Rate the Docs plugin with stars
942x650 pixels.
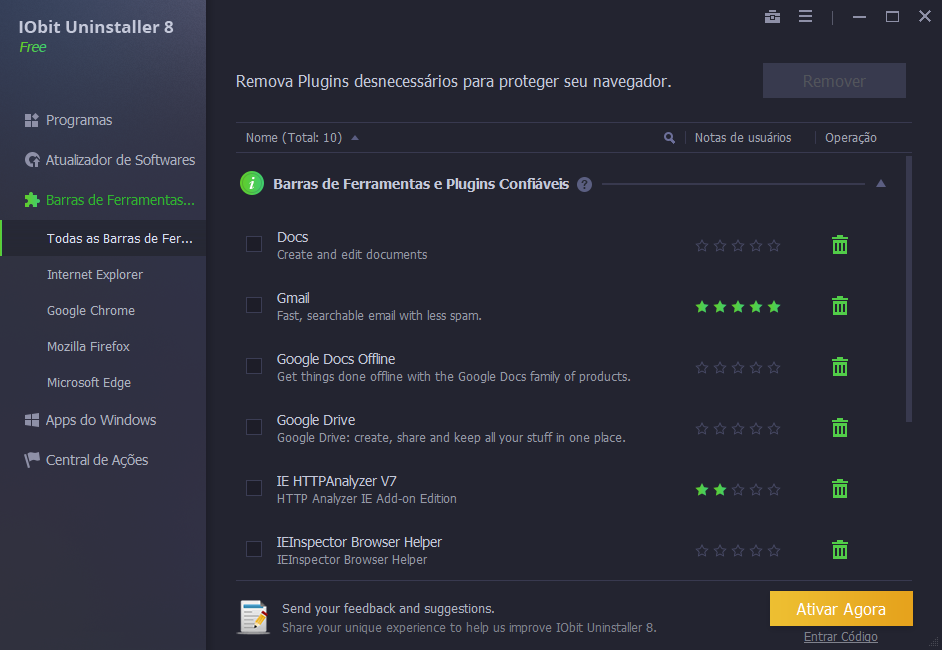[x=738, y=246]
